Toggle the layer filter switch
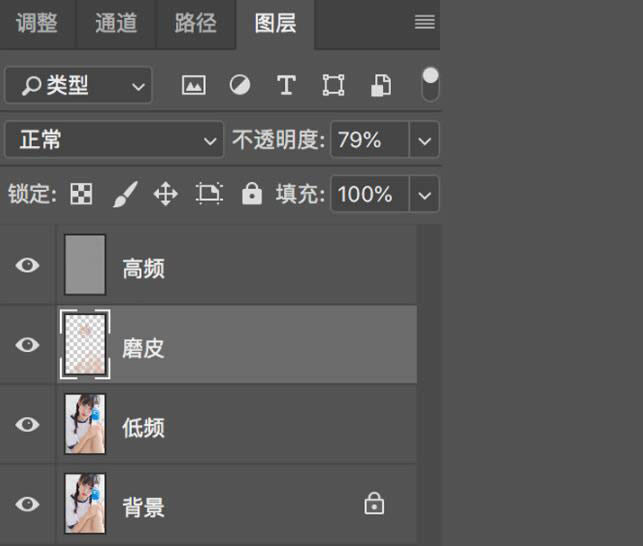 (430, 84)
